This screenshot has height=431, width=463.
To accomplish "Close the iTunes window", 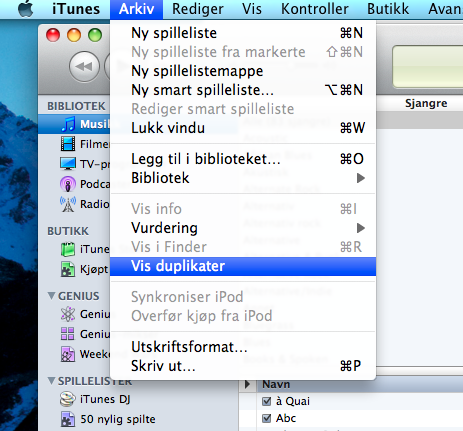I will (x=53, y=35).
